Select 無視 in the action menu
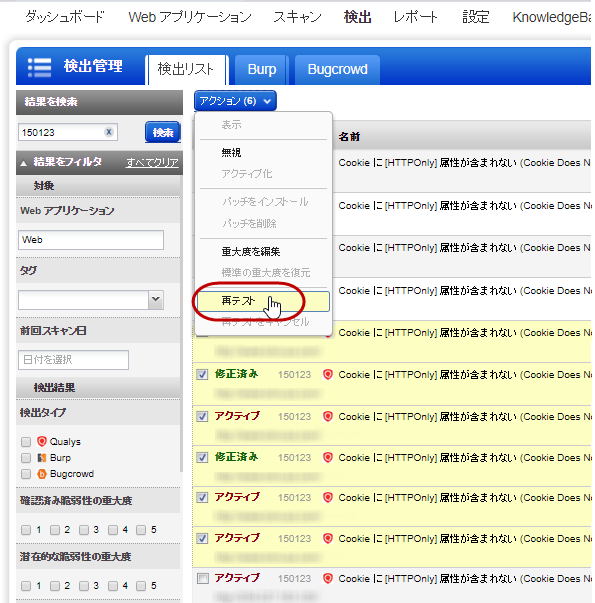Image resolution: width=595 pixels, height=603 pixels. [x=231, y=153]
